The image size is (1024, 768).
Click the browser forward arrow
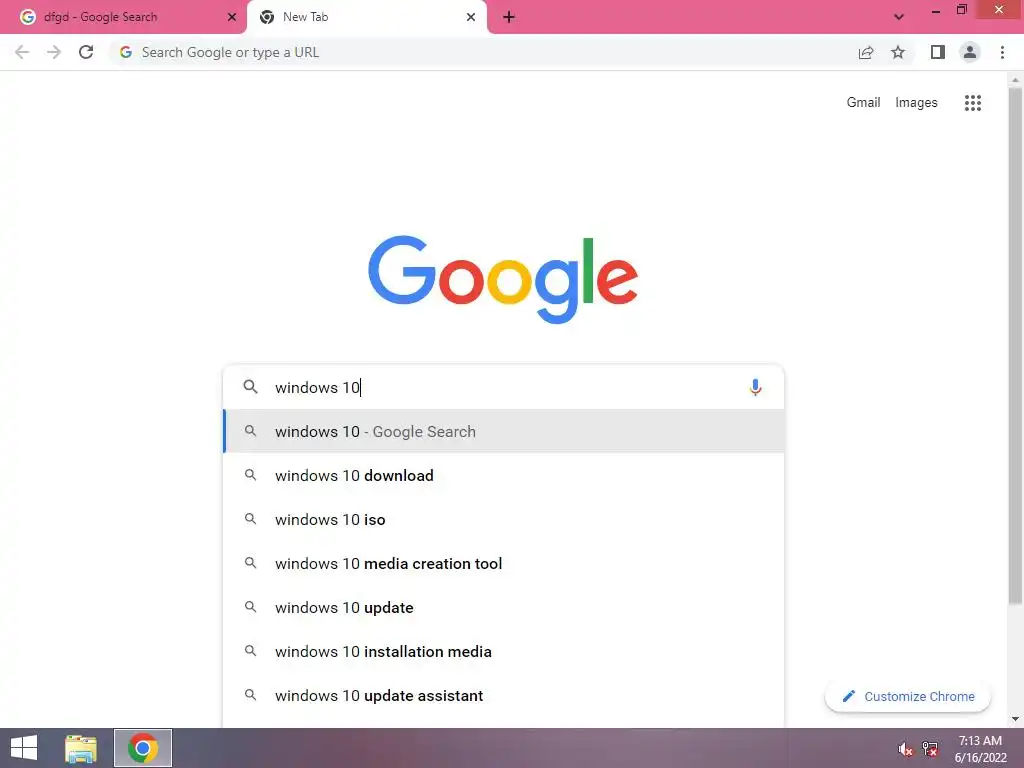coord(54,52)
